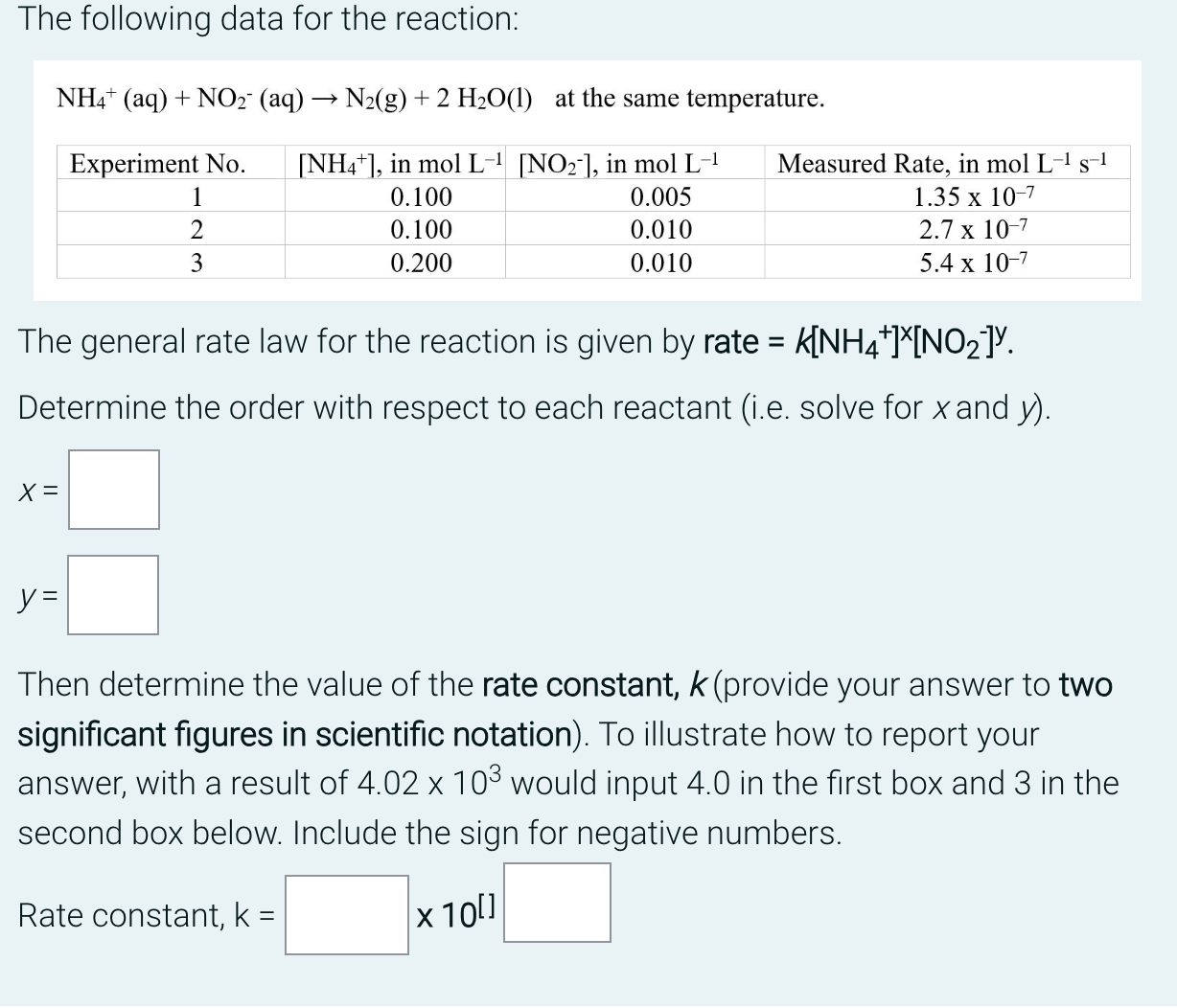Click the rate constant coefficient input box
Viewport: 1177px width, 1008px height.
coord(346,915)
